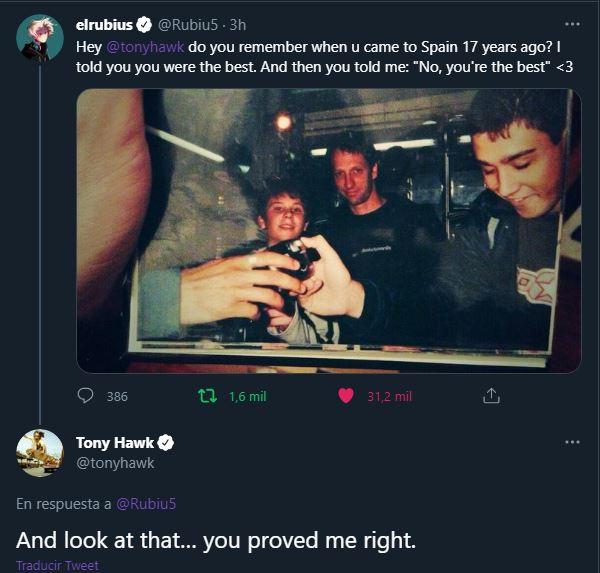
Task: Open Tony Hawk tweet three-dot more menu
Action: point(572,442)
